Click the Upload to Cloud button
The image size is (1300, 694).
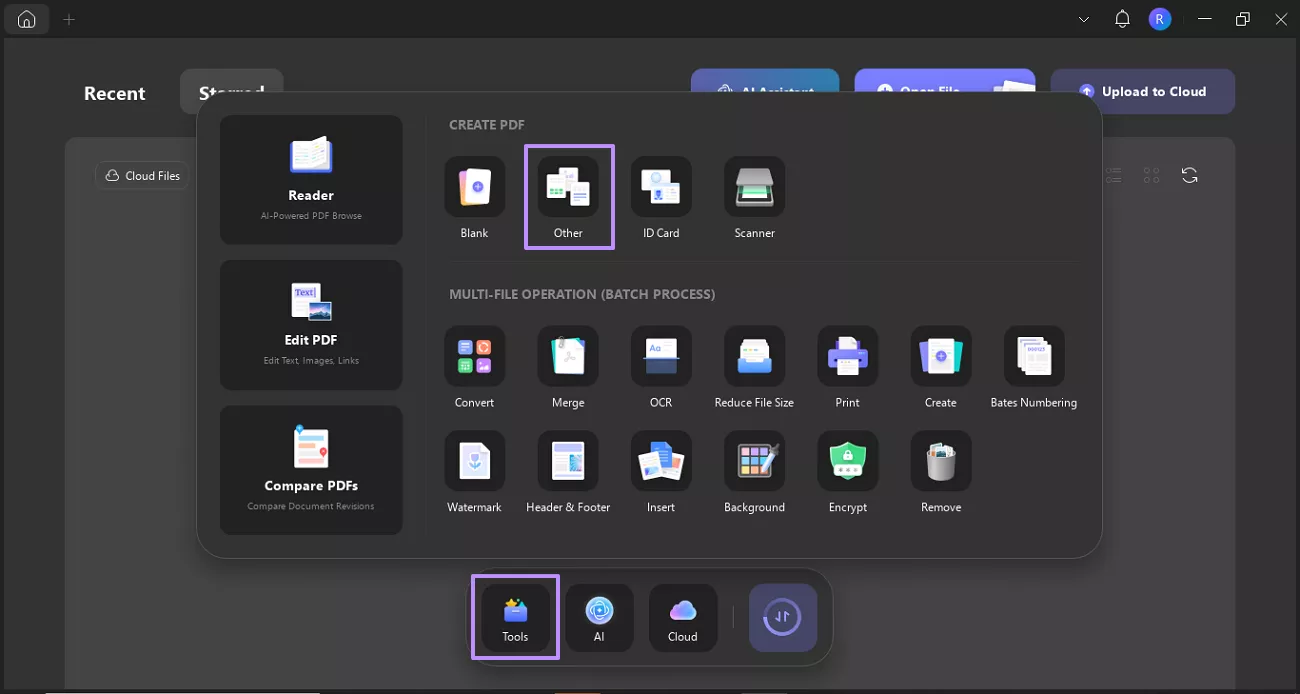pos(1142,91)
